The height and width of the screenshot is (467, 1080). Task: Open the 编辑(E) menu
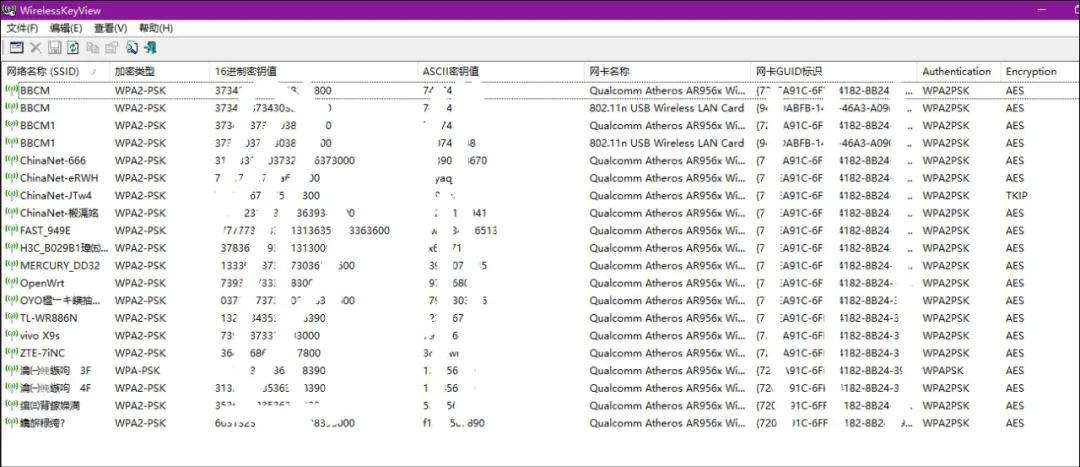(65, 28)
